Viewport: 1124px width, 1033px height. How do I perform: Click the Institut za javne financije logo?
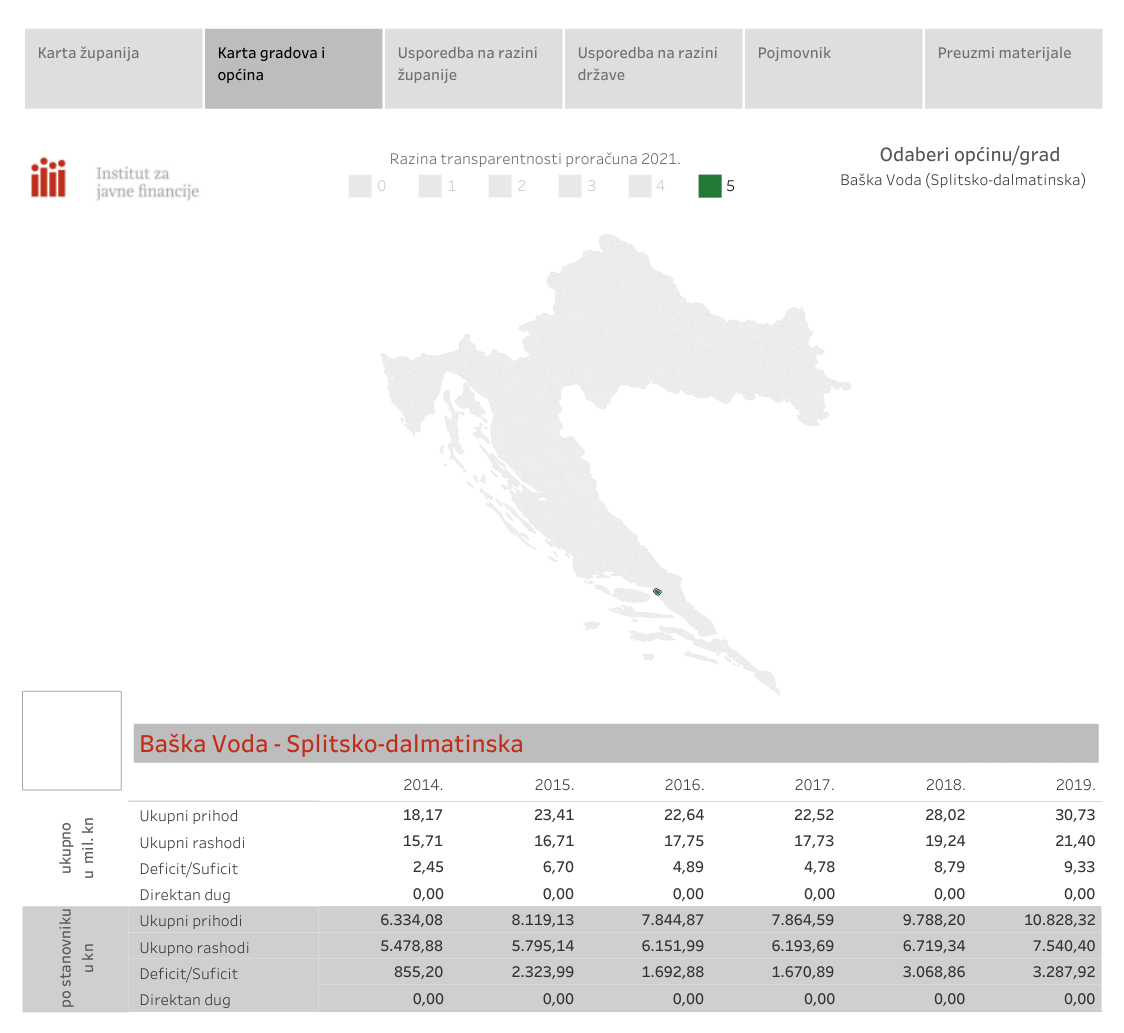tap(114, 180)
